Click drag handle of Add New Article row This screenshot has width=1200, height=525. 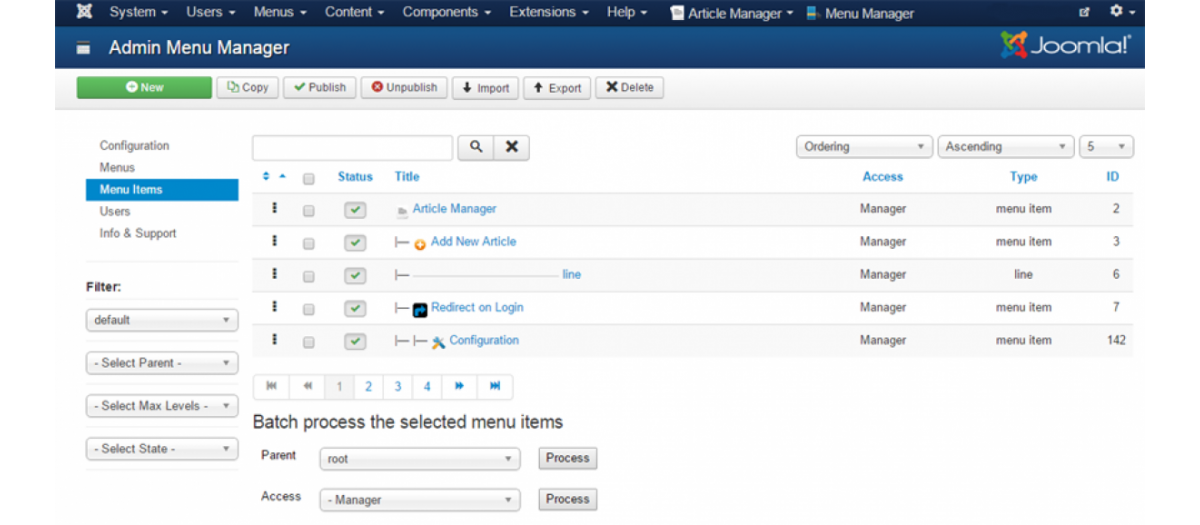click(274, 241)
